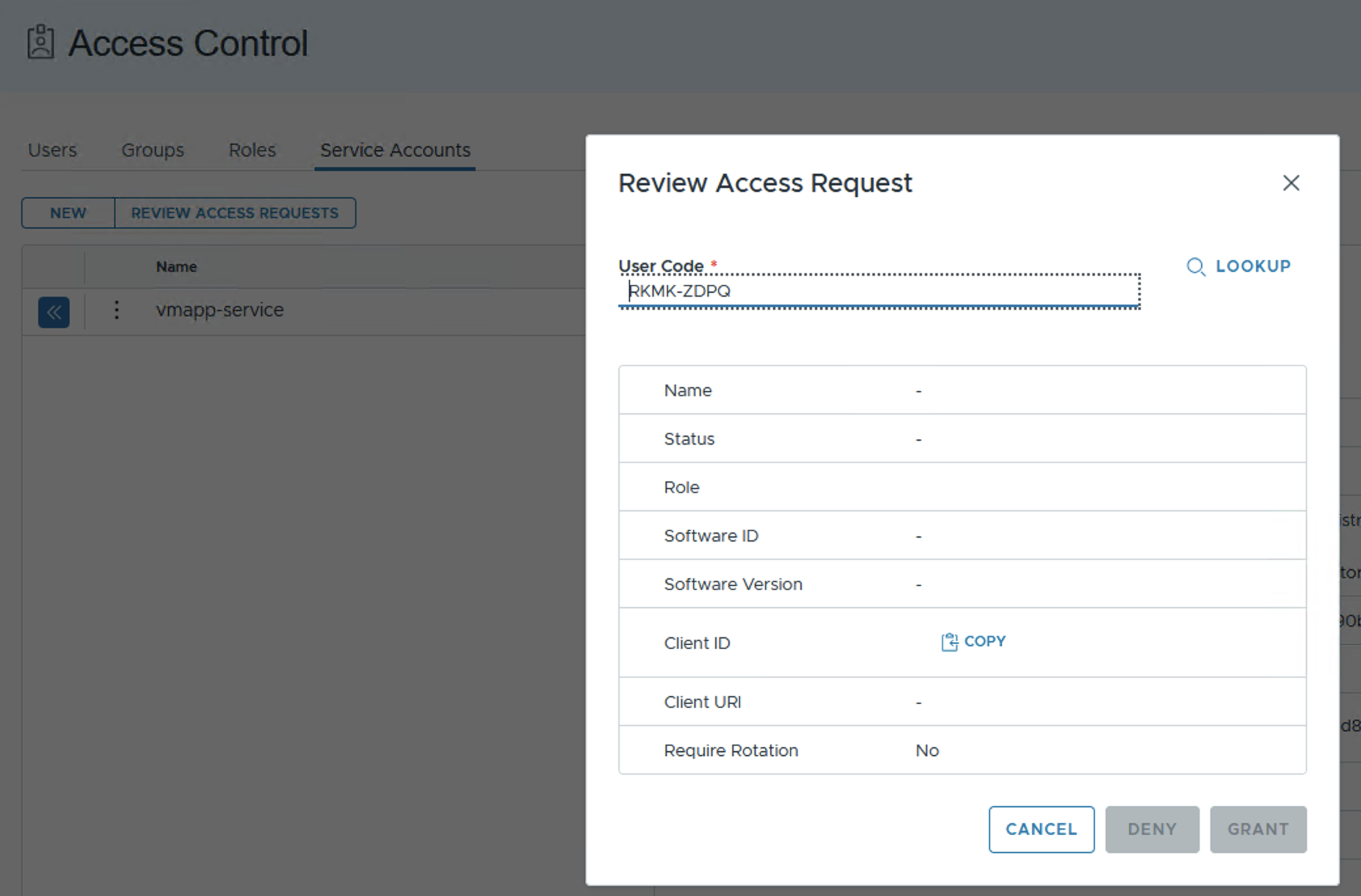
Task: Click the DENY button
Action: (1151, 829)
